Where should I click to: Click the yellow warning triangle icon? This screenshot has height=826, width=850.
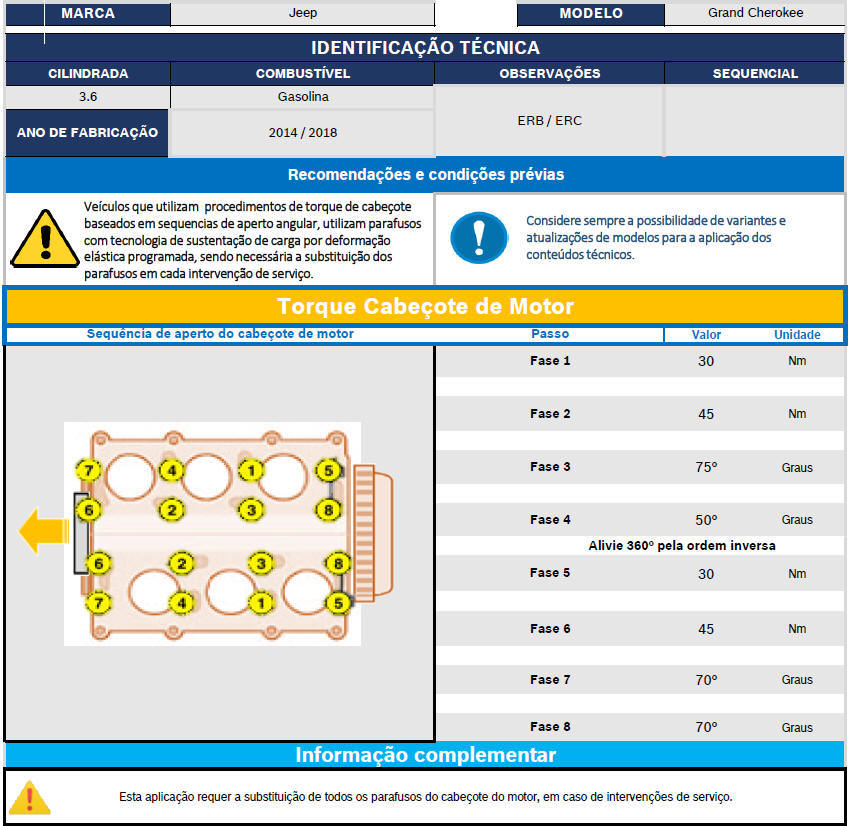[x=43, y=237]
